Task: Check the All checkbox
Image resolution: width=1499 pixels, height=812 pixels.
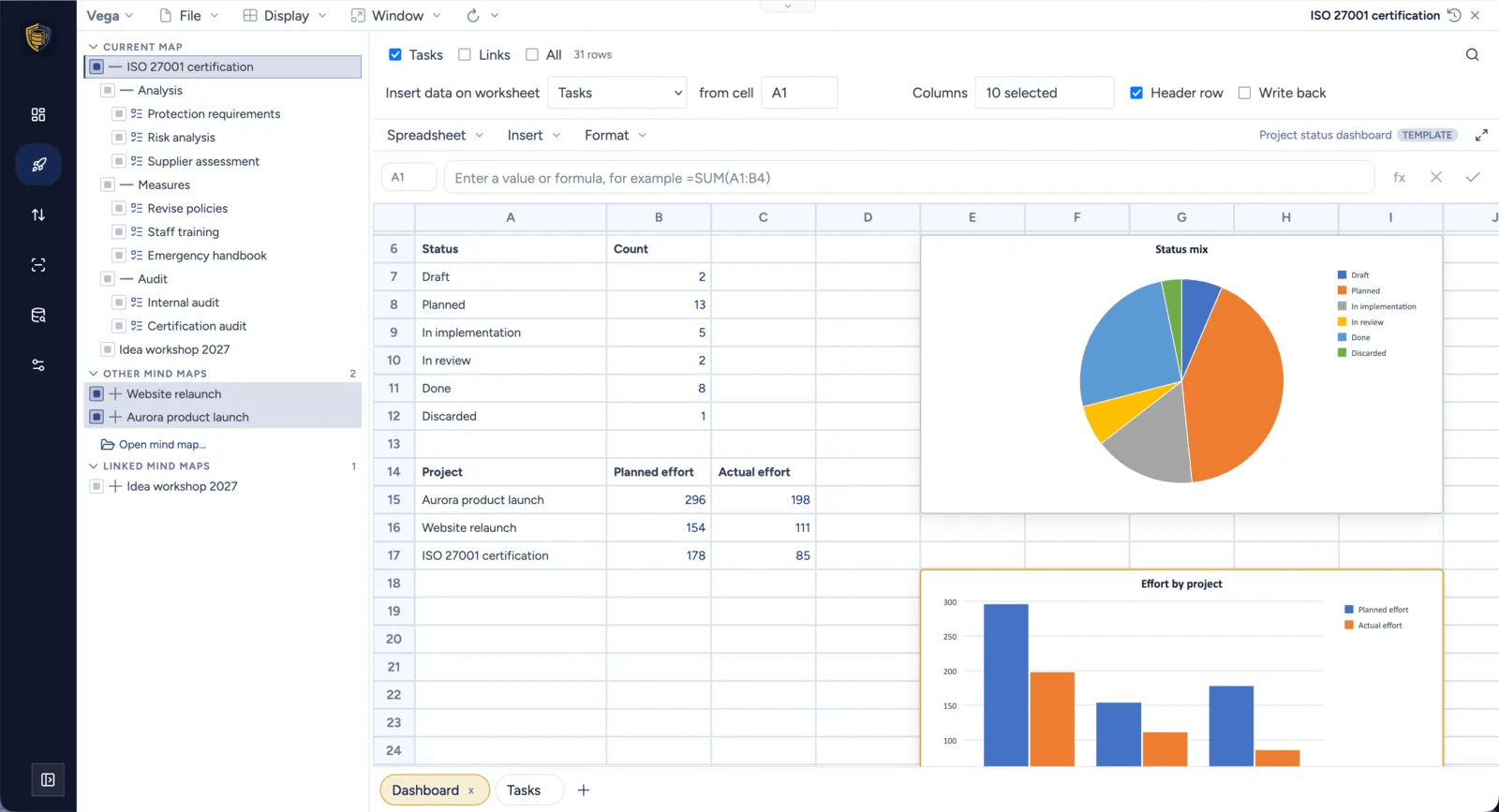Action: point(532,54)
